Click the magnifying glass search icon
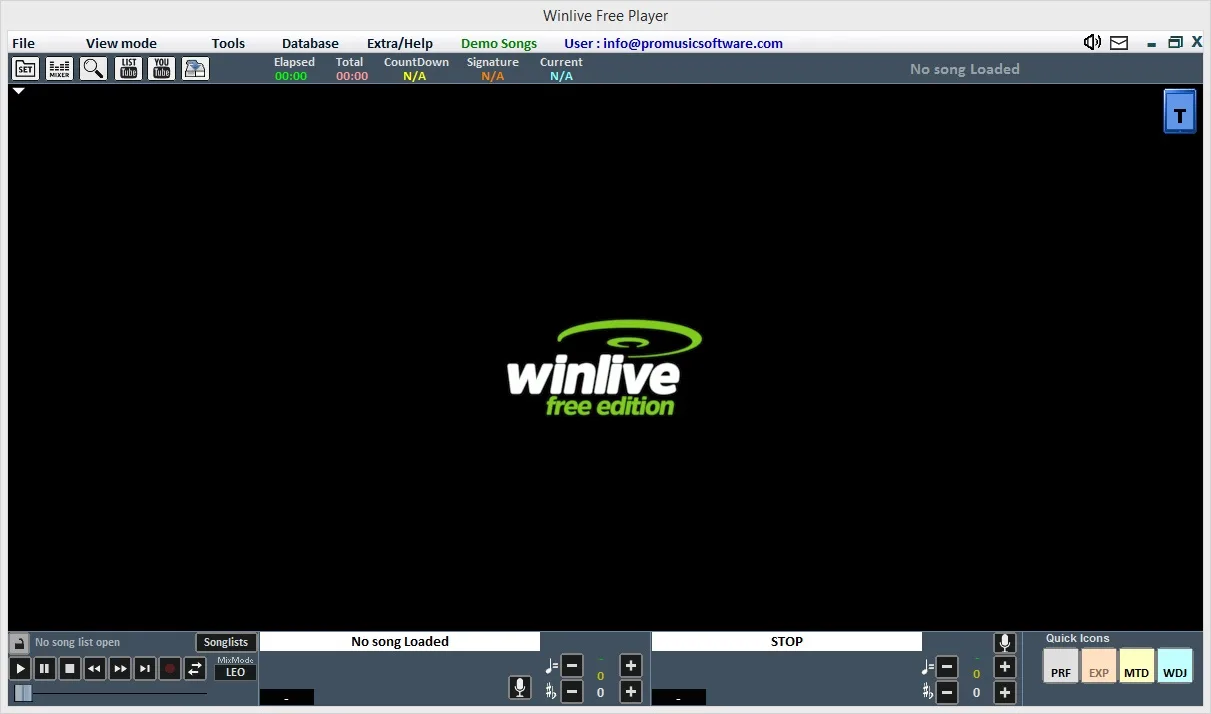Screen dimensions: 1211x714 coord(94,69)
